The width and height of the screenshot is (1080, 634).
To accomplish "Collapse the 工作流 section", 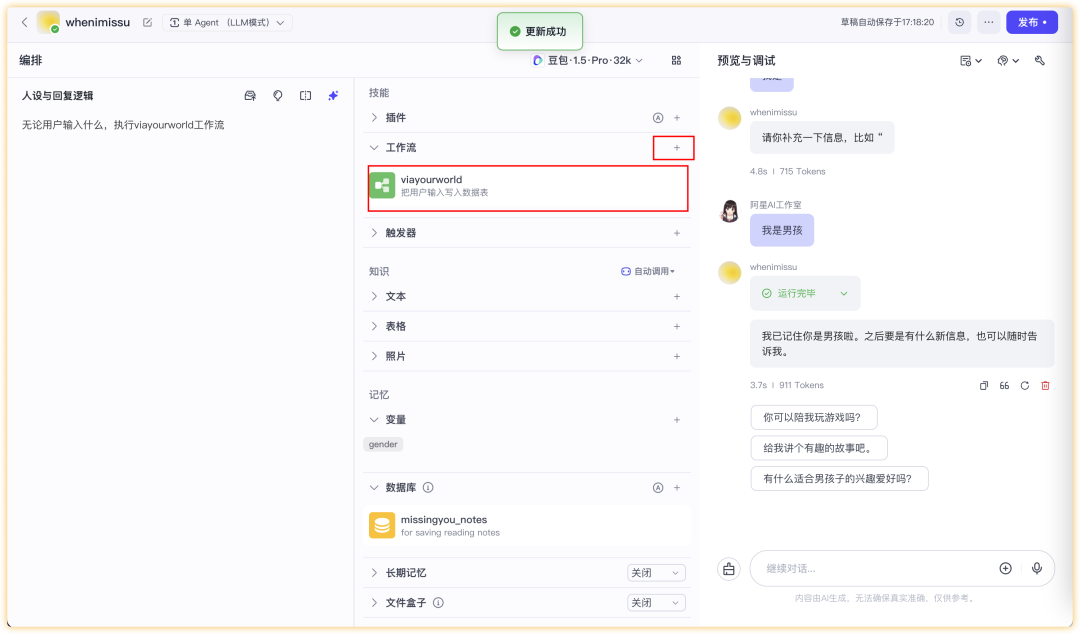I will click(374, 147).
